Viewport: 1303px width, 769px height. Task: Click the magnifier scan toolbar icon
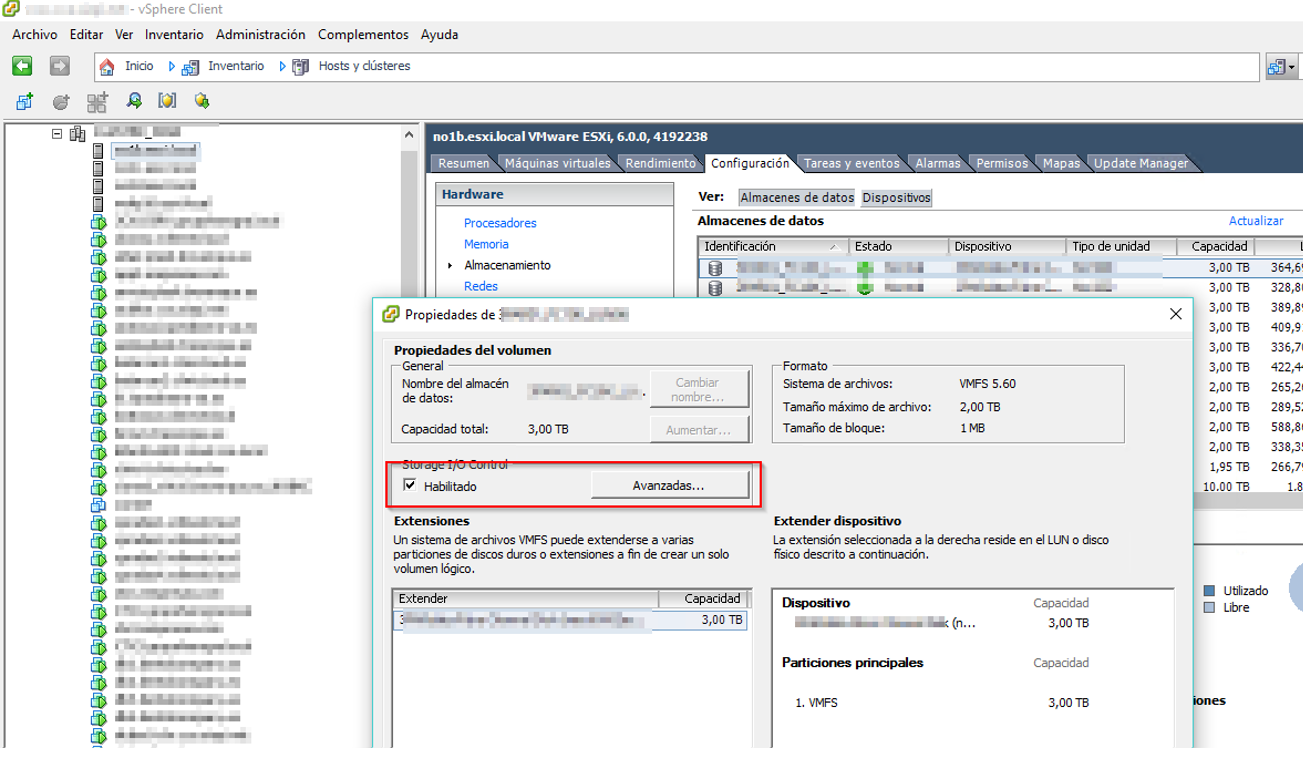pyautogui.click(x=133, y=101)
